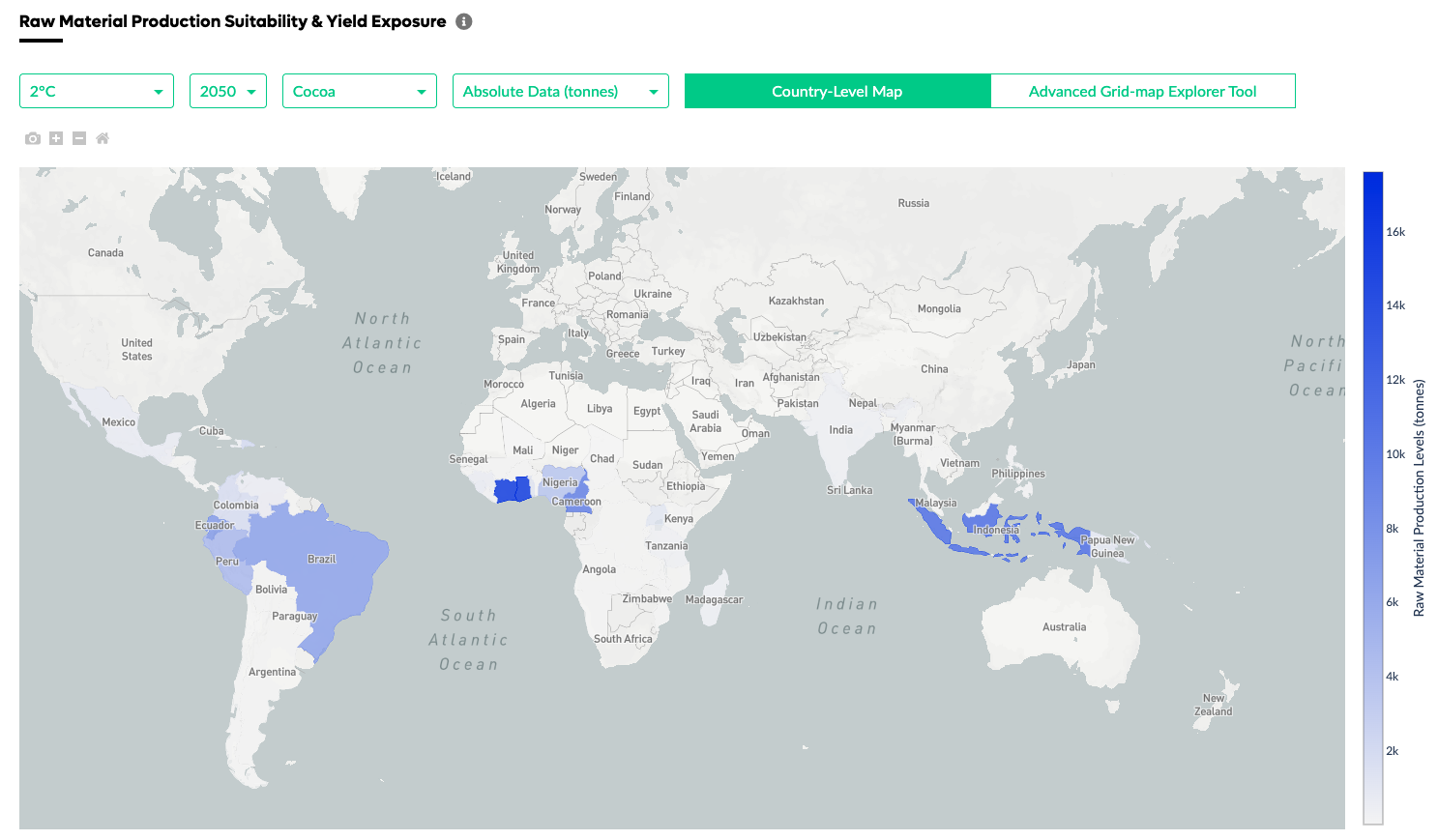Click the production levels color scale bar
Viewport: 1438px width, 840px height.
[1372, 498]
